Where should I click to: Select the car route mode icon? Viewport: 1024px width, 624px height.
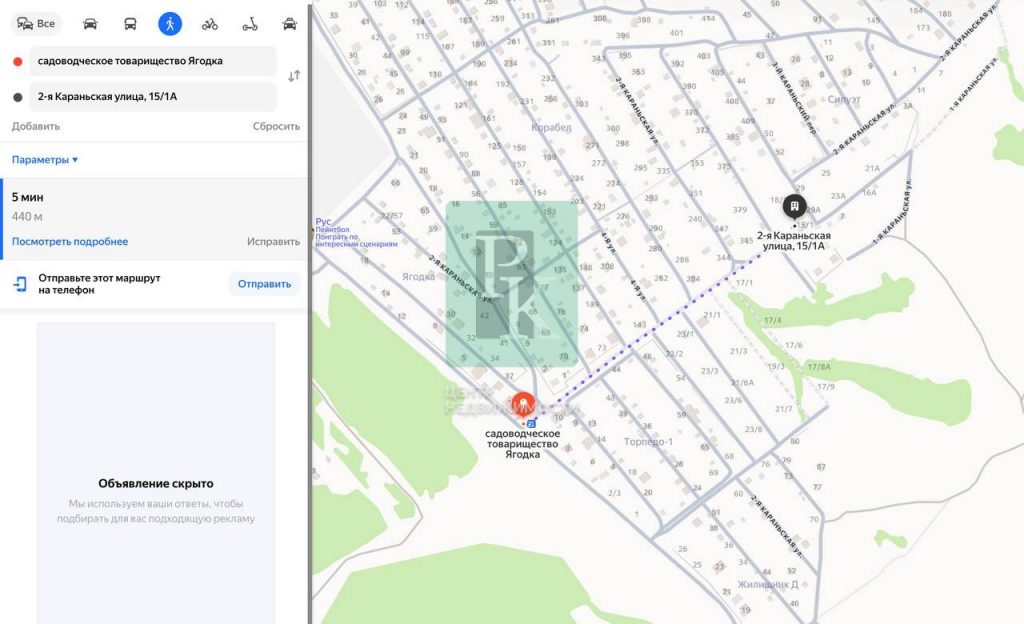[x=91, y=24]
